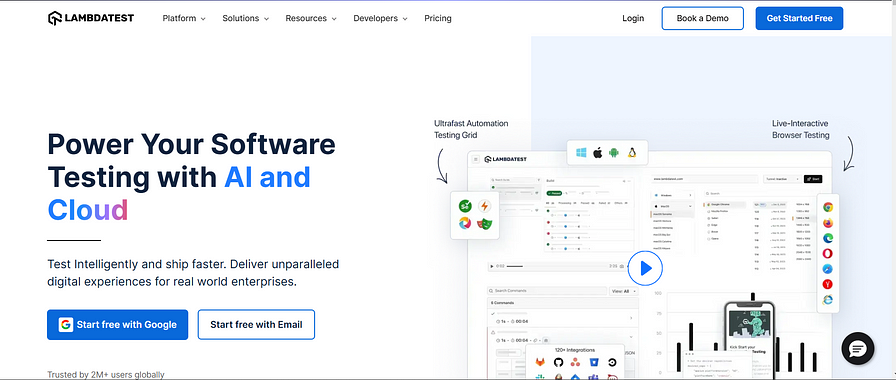Viewport: 896px width, 380px height.
Task: Click the GitLab fox icon
Action: coord(540,362)
